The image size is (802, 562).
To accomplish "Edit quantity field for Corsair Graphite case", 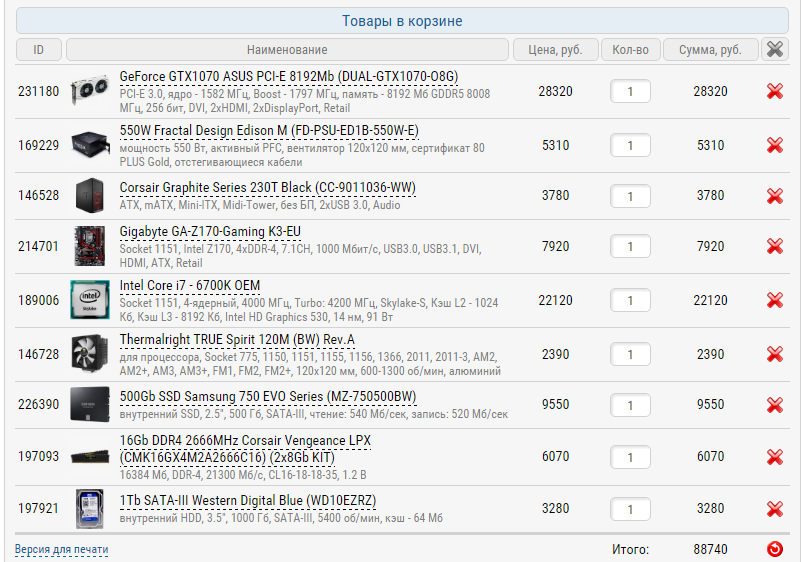I will pyautogui.click(x=630, y=196).
